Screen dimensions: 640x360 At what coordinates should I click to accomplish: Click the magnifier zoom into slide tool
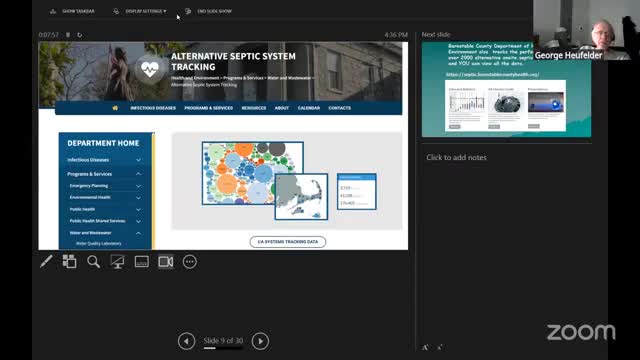click(x=93, y=262)
